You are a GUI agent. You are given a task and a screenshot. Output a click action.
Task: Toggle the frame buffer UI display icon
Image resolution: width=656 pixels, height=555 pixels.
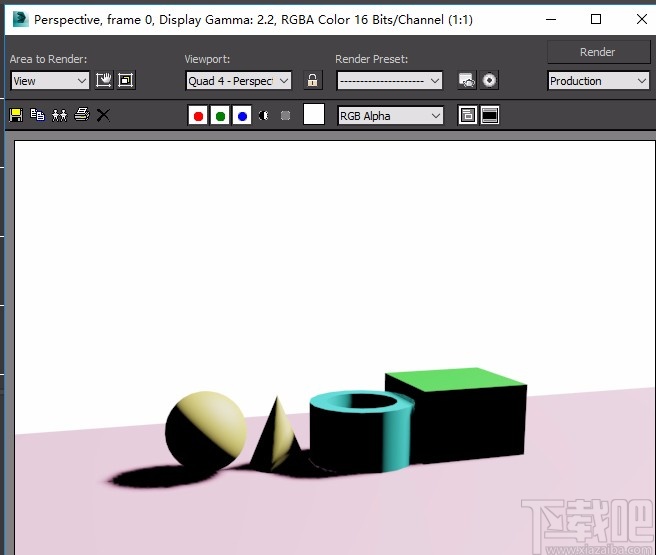(x=489, y=115)
